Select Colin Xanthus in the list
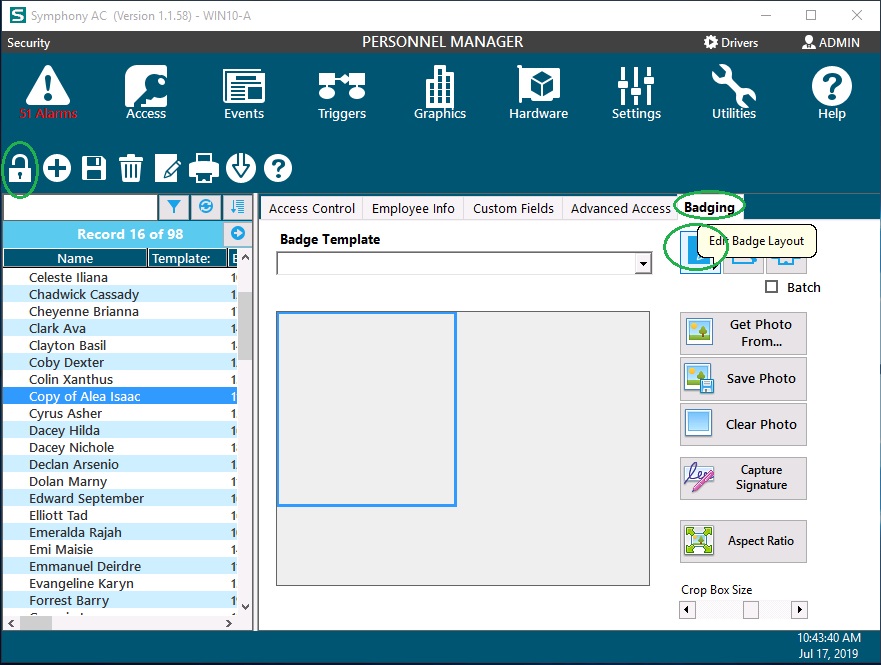Image resolution: width=881 pixels, height=665 pixels. (120, 379)
